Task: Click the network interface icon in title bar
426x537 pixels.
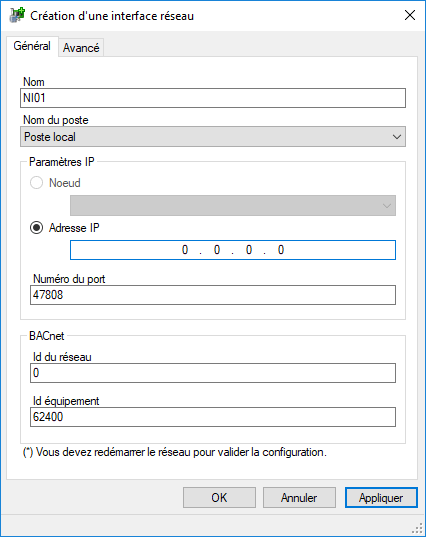Action: click(x=17, y=15)
